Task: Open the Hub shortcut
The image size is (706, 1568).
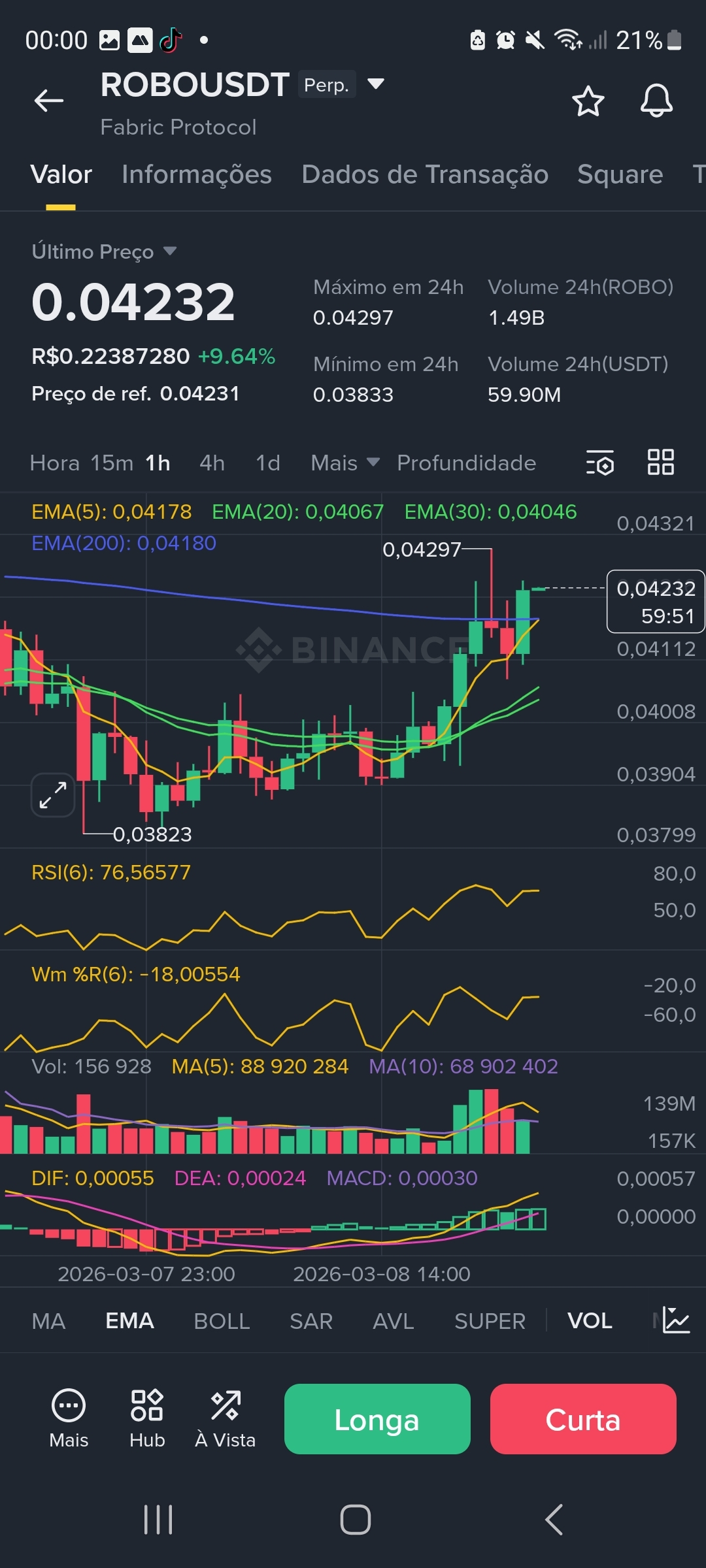Action: [x=147, y=1419]
